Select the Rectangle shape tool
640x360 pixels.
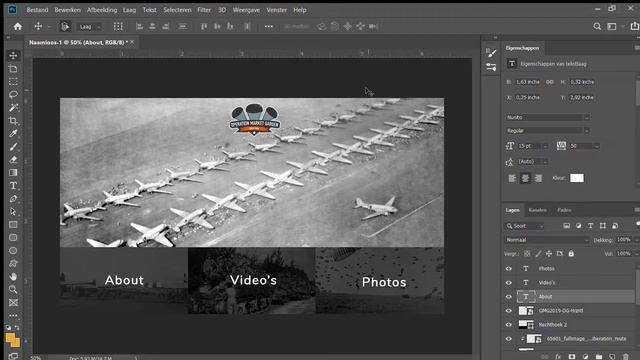click(13, 224)
